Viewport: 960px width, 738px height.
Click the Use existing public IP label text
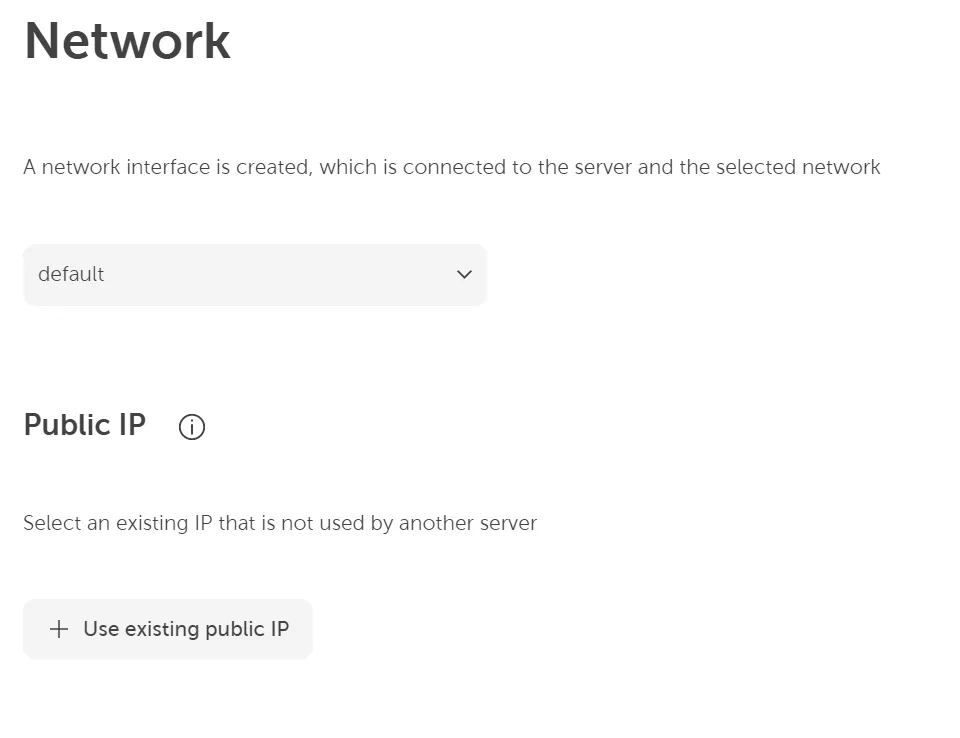pyautogui.click(x=184, y=629)
